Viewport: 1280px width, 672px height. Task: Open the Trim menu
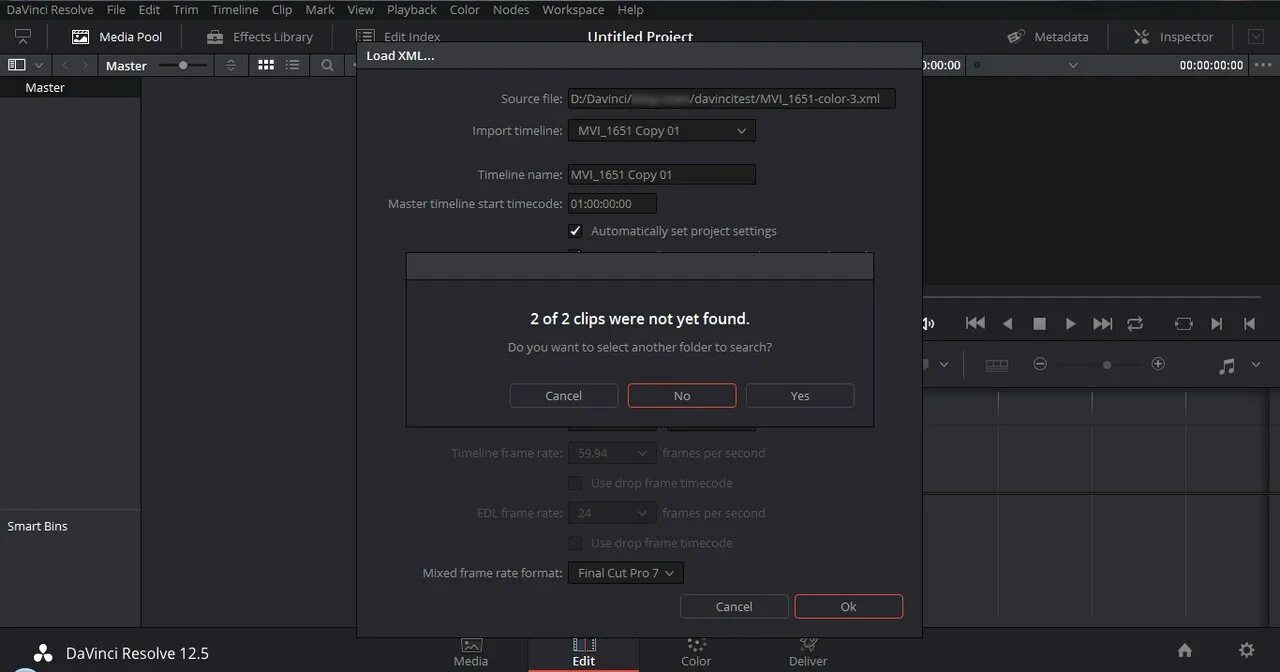[x=186, y=10]
